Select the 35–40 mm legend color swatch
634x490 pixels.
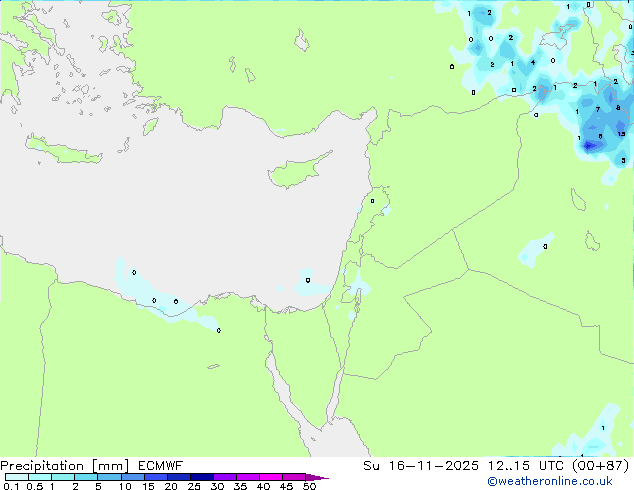click(248, 477)
